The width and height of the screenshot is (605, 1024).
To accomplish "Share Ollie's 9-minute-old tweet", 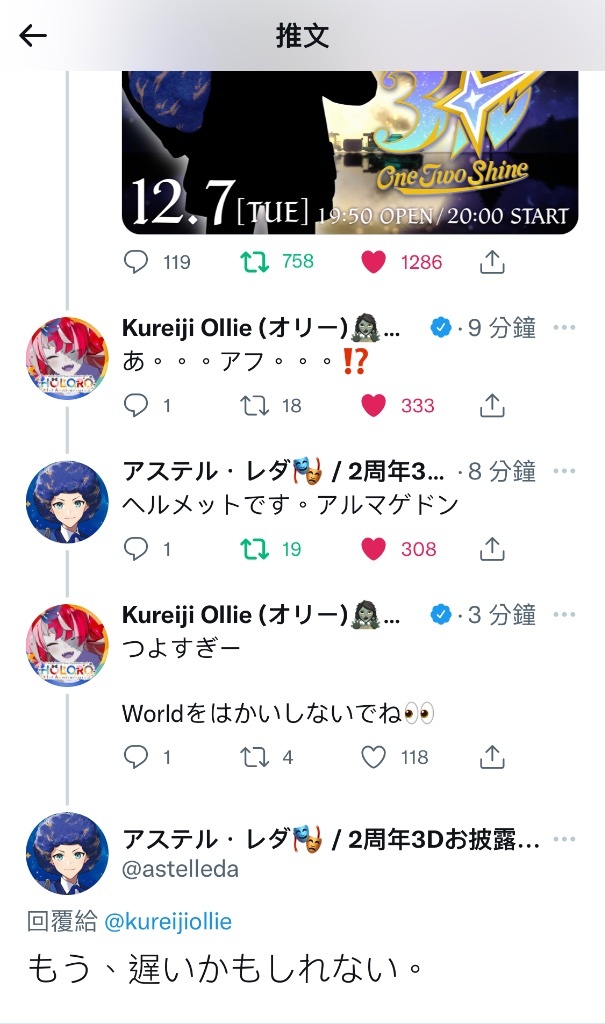I will (x=492, y=405).
